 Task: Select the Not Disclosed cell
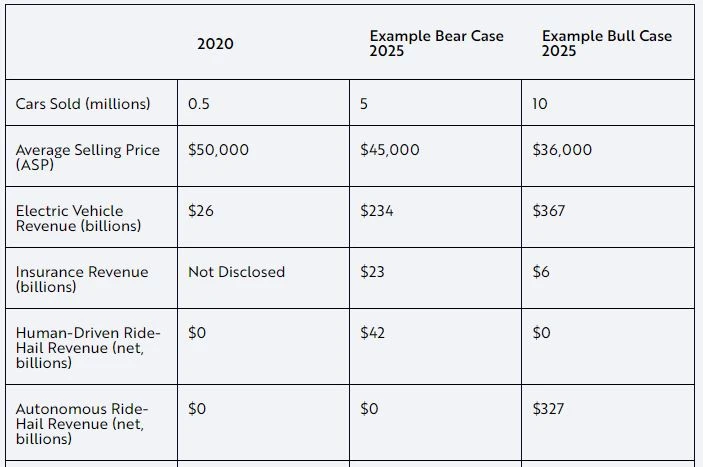[x=236, y=272]
